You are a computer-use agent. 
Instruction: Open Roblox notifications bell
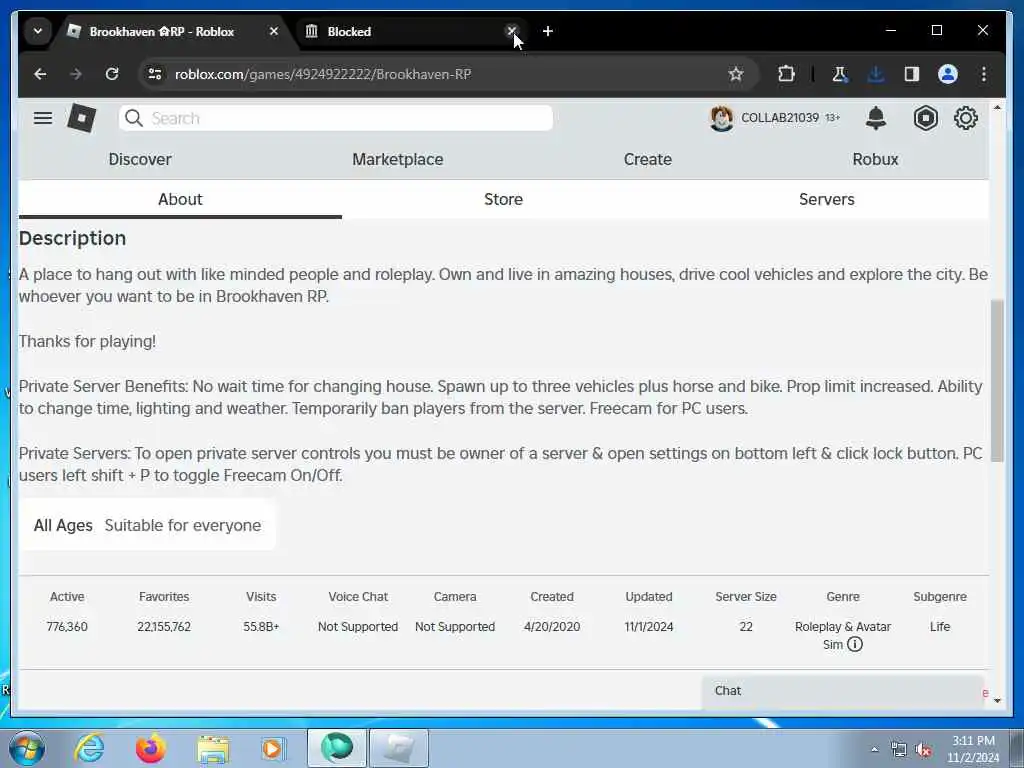coord(876,118)
